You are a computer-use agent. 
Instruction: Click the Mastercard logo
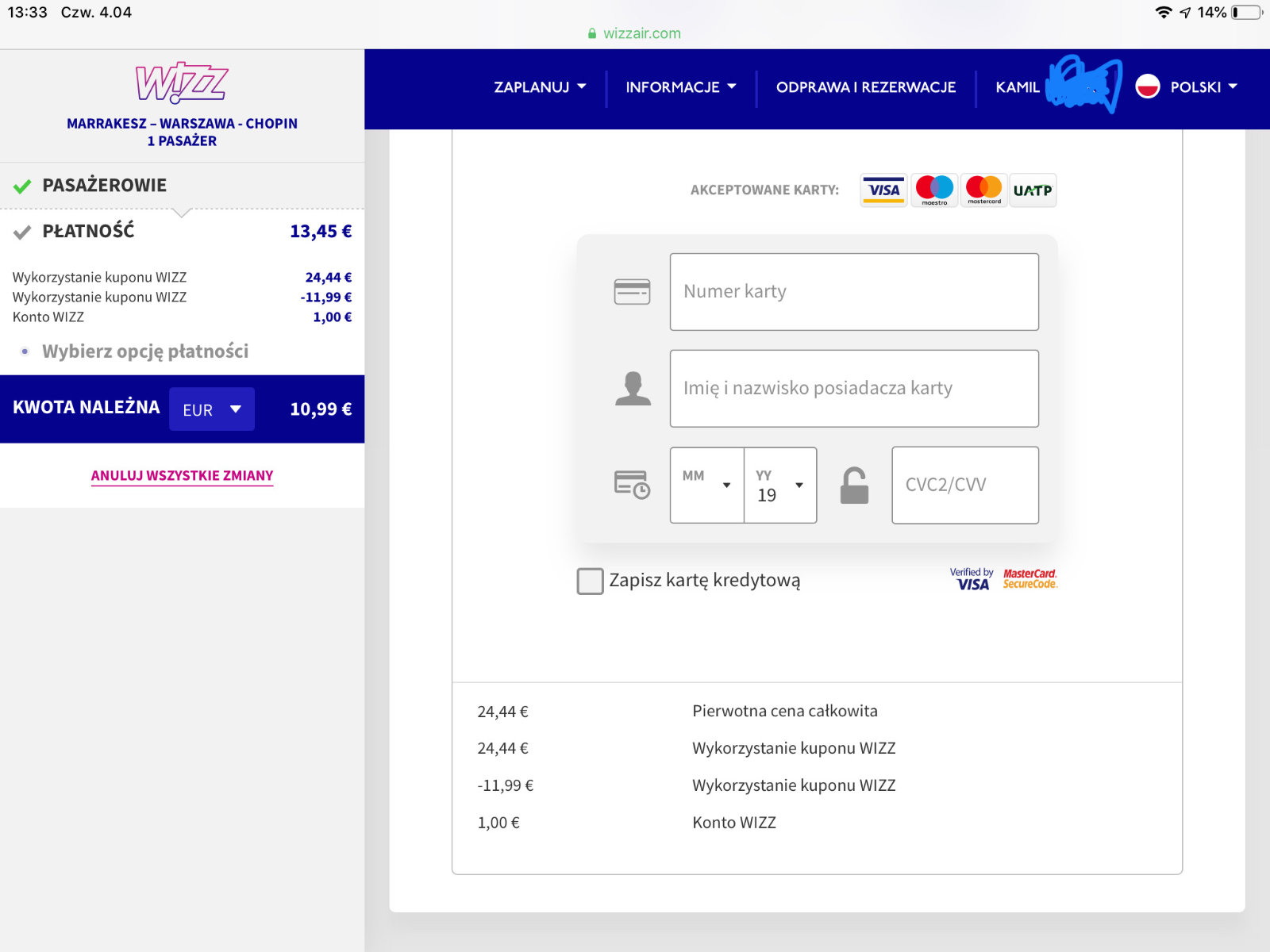(x=984, y=190)
